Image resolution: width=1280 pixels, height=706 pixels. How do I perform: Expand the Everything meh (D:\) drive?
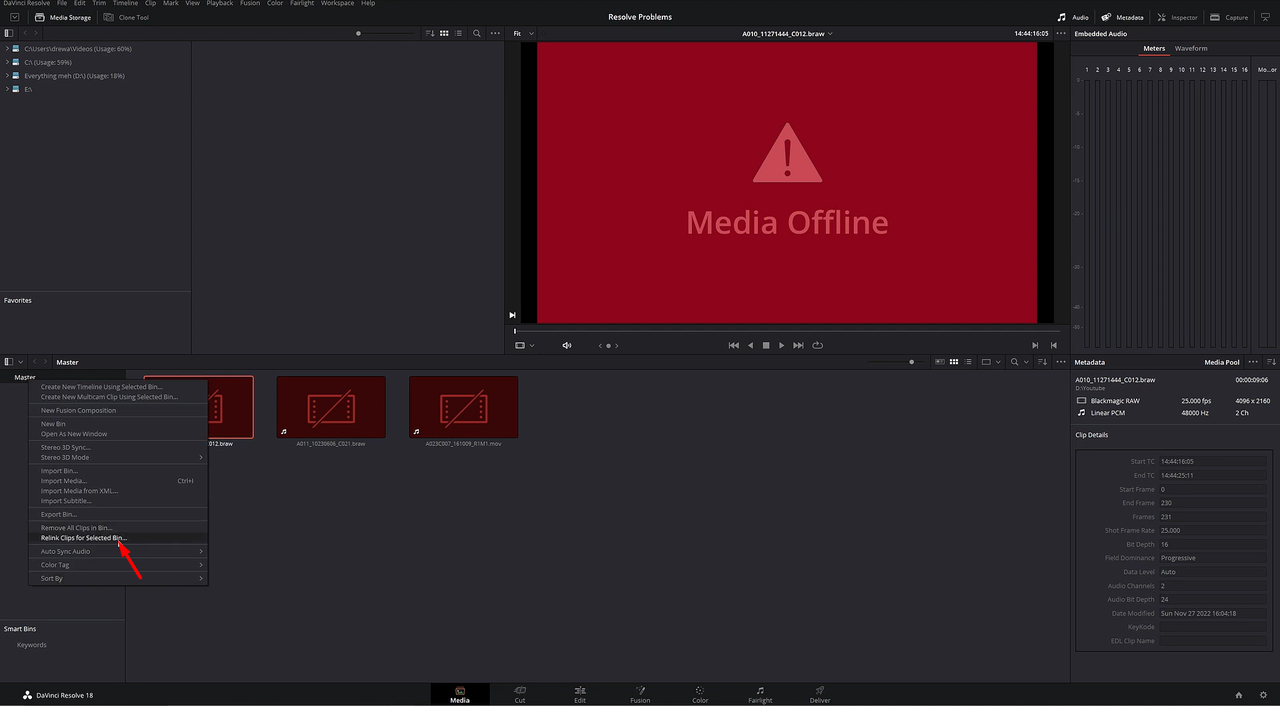coord(8,75)
